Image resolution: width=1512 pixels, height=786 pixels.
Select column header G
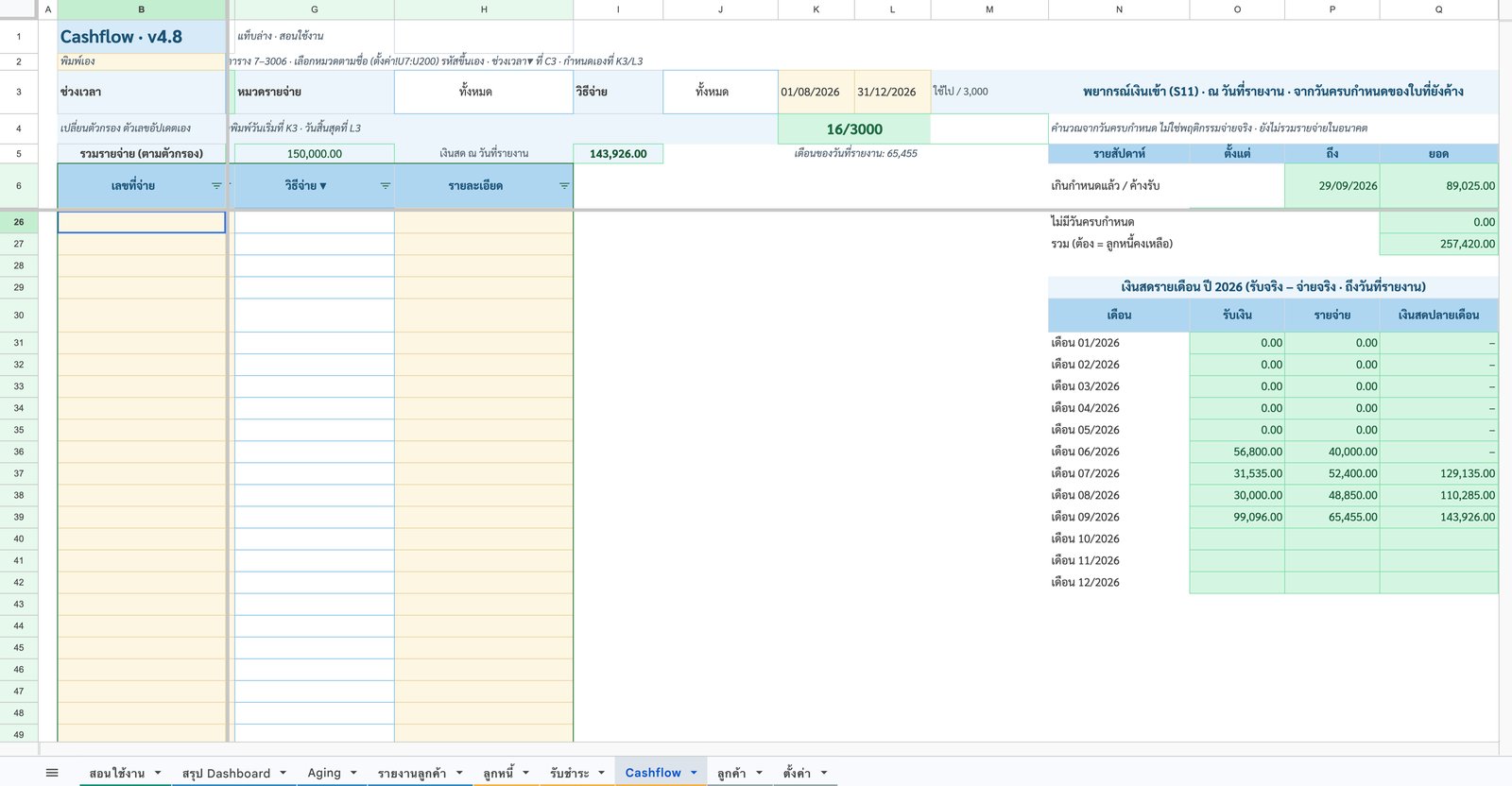[x=314, y=9]
